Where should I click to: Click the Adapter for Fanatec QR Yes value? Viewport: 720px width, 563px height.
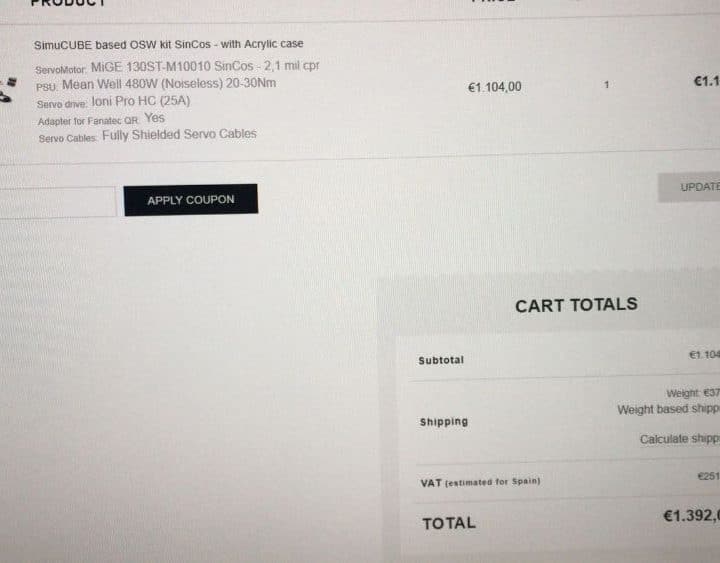tap(154, 118)
